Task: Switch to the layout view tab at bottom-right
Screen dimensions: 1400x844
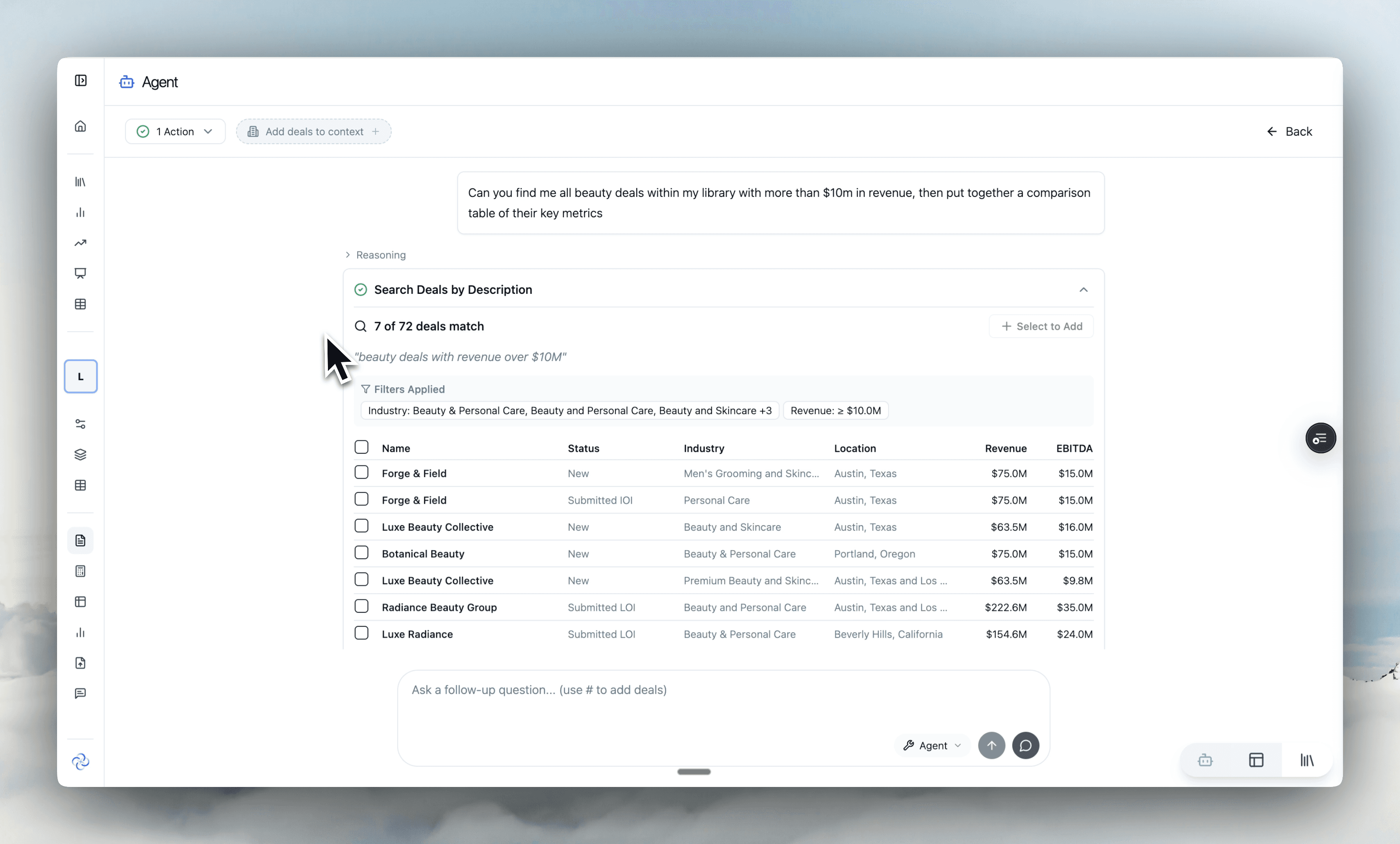Action: (x=1256, y=760)
